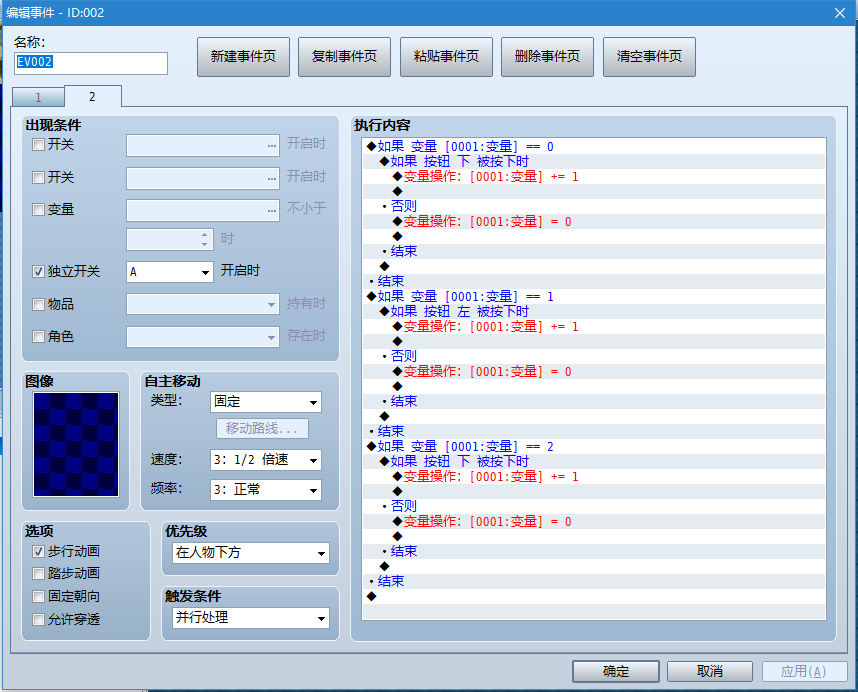The width and height of the screenshot is (858, 692).
Task: Select event page tab 2
Action: (x=92, y=96)
